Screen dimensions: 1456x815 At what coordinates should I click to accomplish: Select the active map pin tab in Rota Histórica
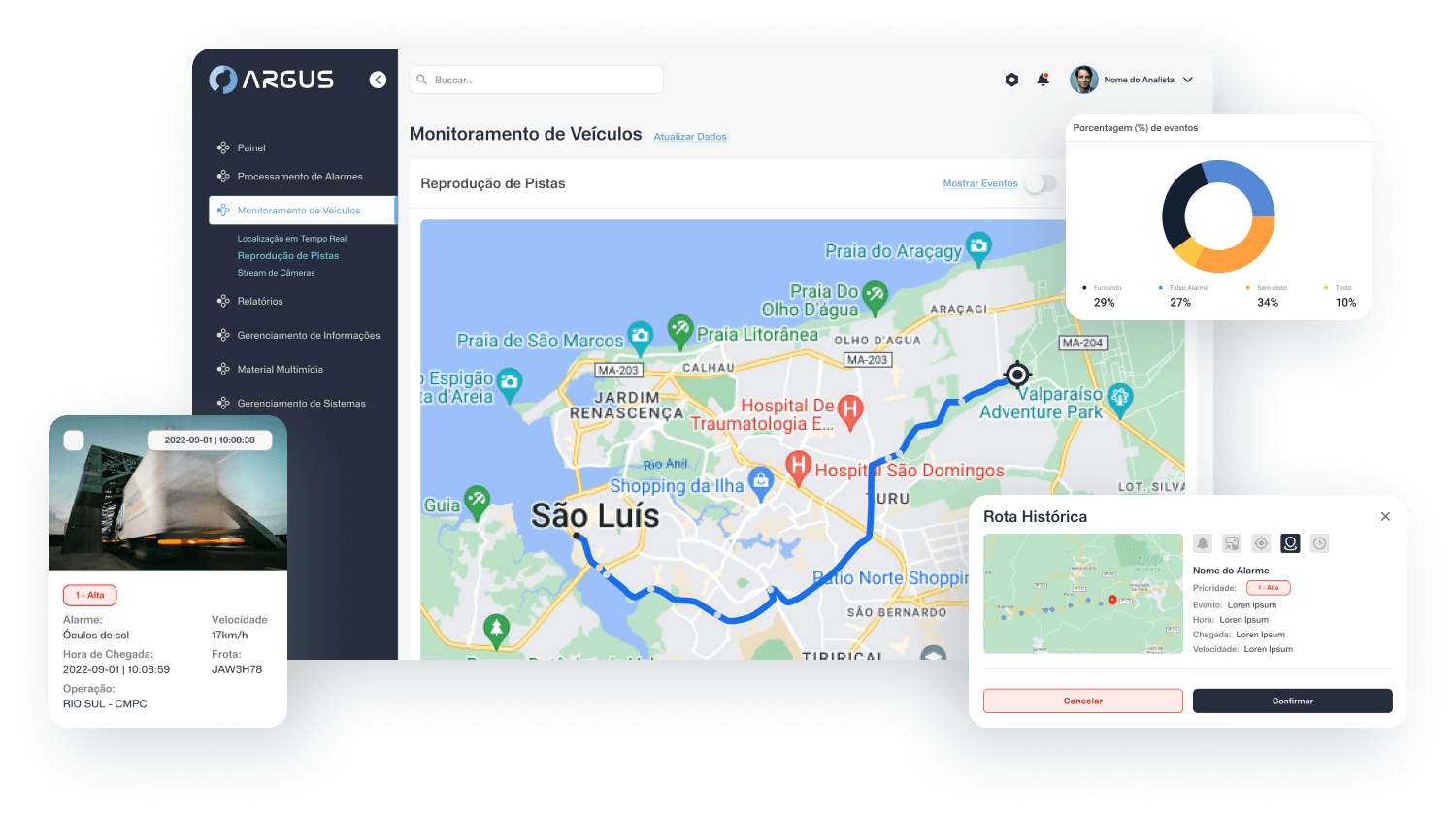pyautogui.click(x=1290, y=543)
